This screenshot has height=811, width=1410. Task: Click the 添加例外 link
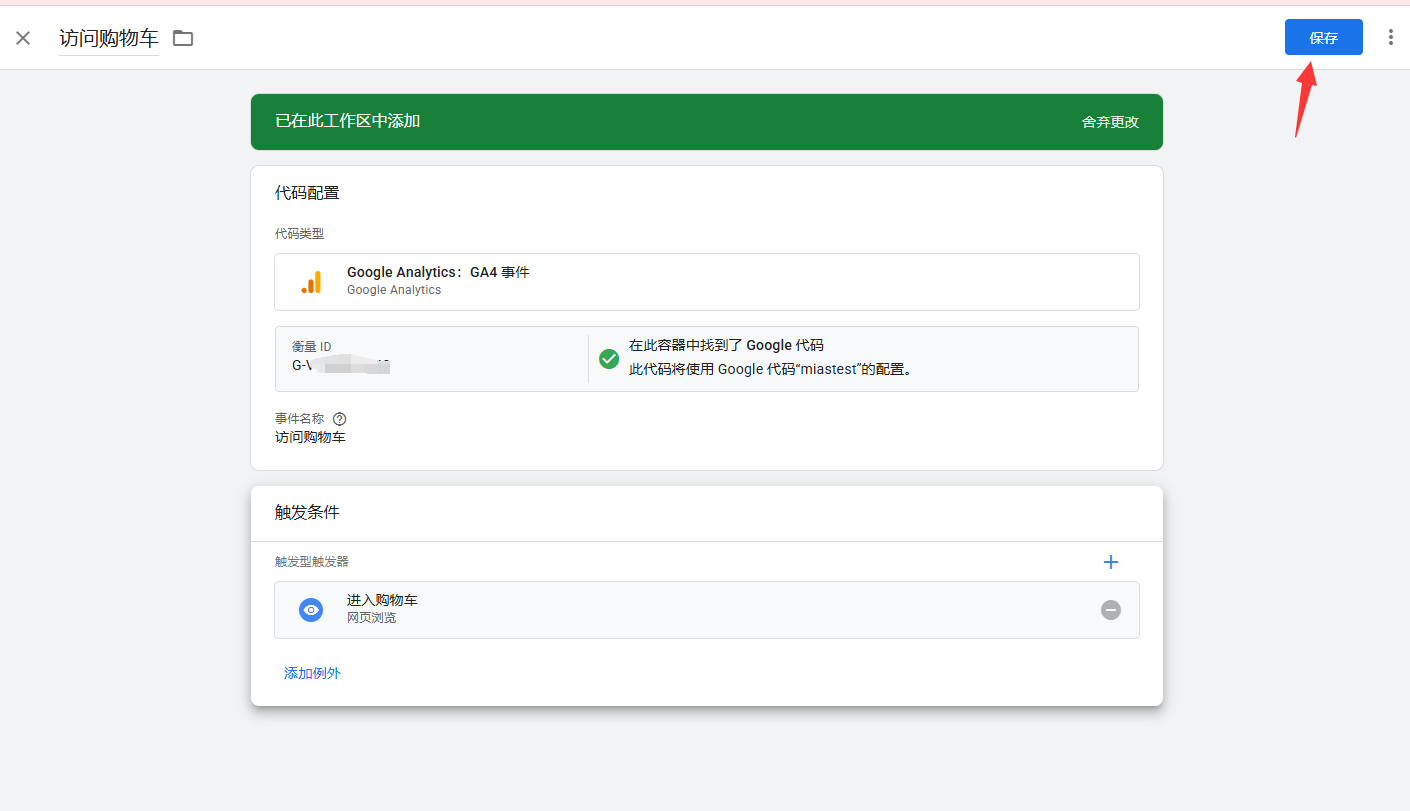312,673
